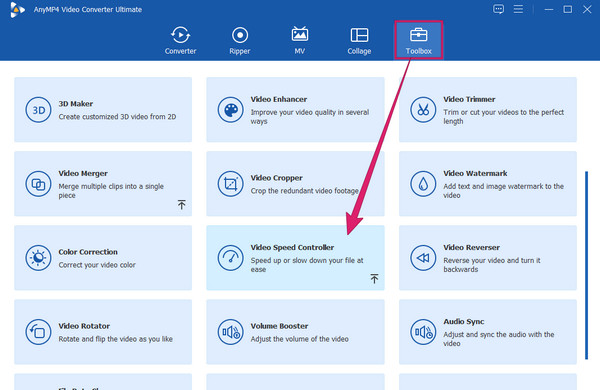
Task: Click 'Correct your video color' description
Action: pyautogui.click(x=97, y=265)
